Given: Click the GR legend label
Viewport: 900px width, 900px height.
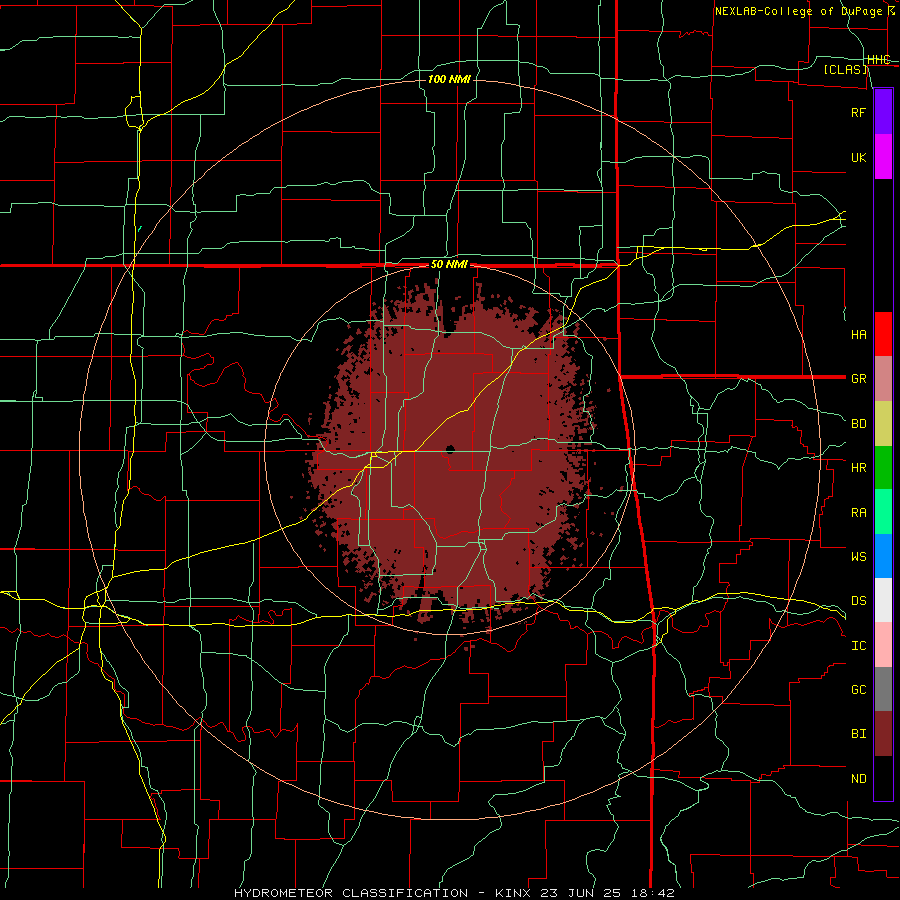Looking at the screenshot, I should coord(858,379).
